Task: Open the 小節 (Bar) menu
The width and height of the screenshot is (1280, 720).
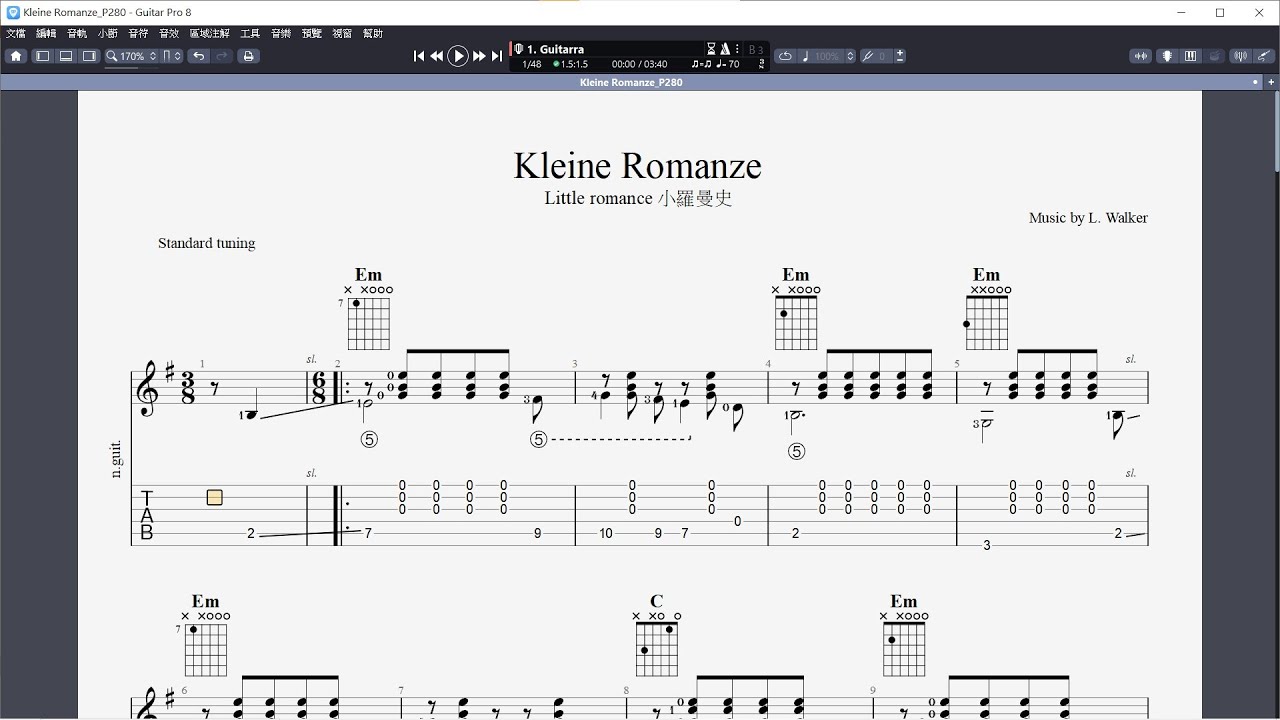Action: coord(108,33)
